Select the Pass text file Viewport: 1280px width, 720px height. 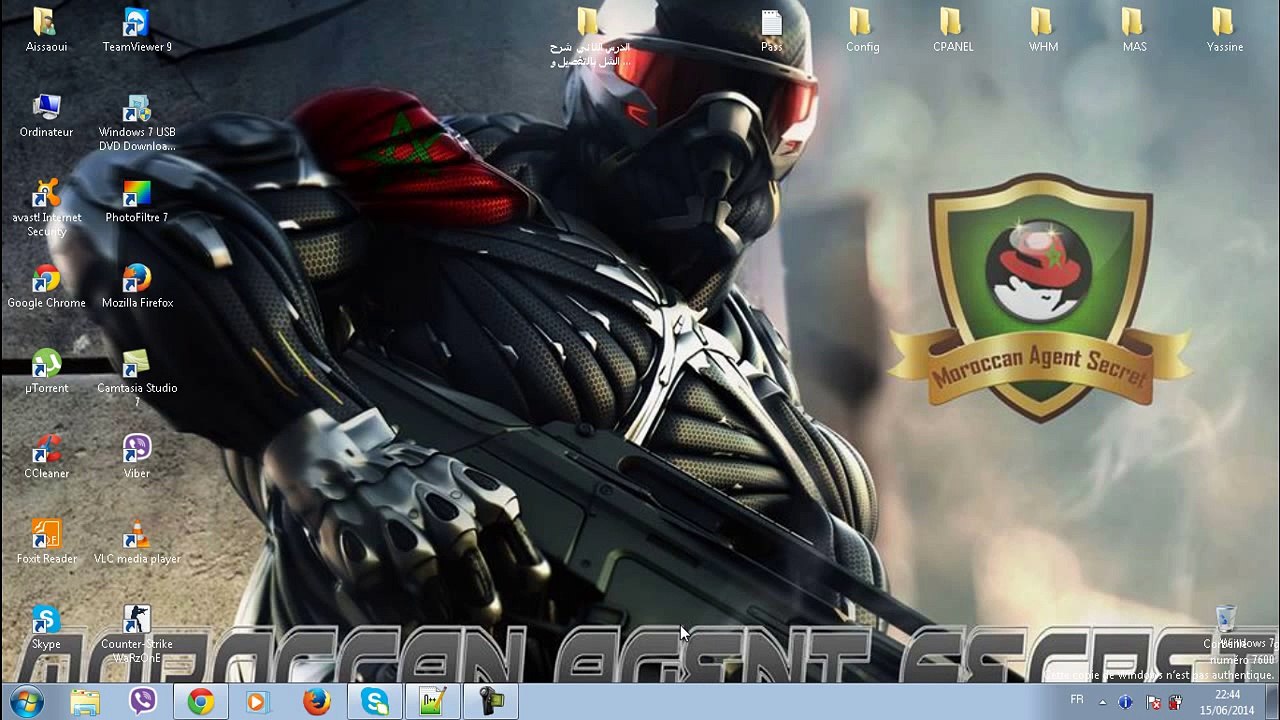(x=771, y=30)
